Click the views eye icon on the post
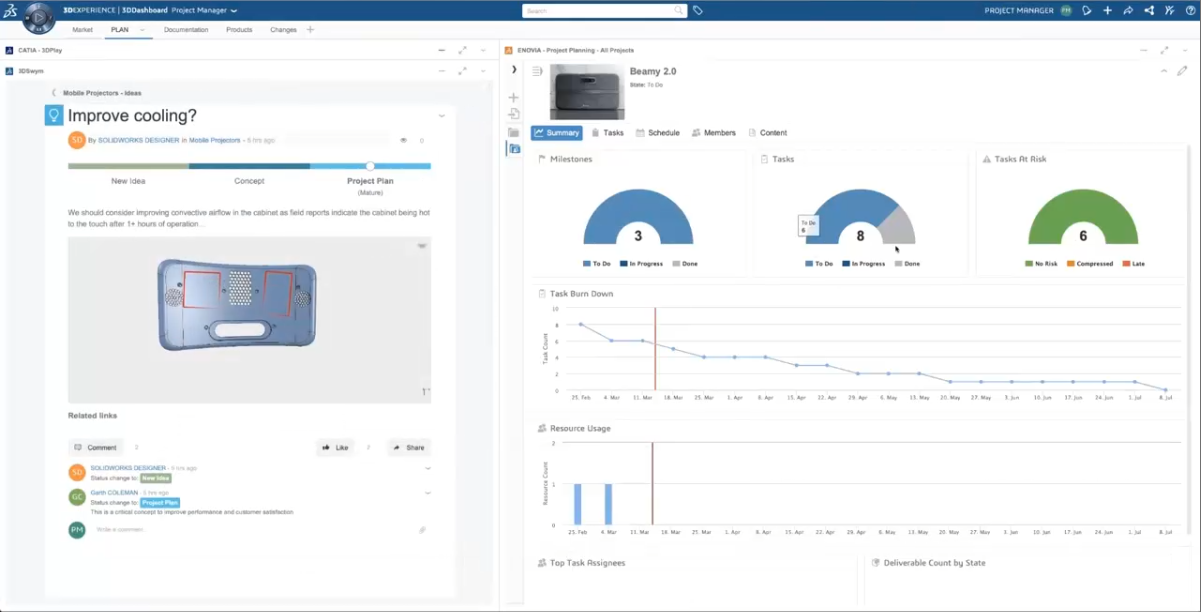This screenshot has width=1201, height=612. point(404,141)
